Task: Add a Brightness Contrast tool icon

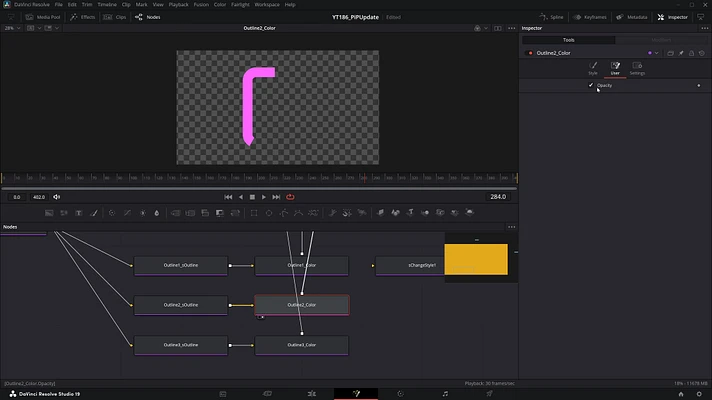Action: (143, 213)
